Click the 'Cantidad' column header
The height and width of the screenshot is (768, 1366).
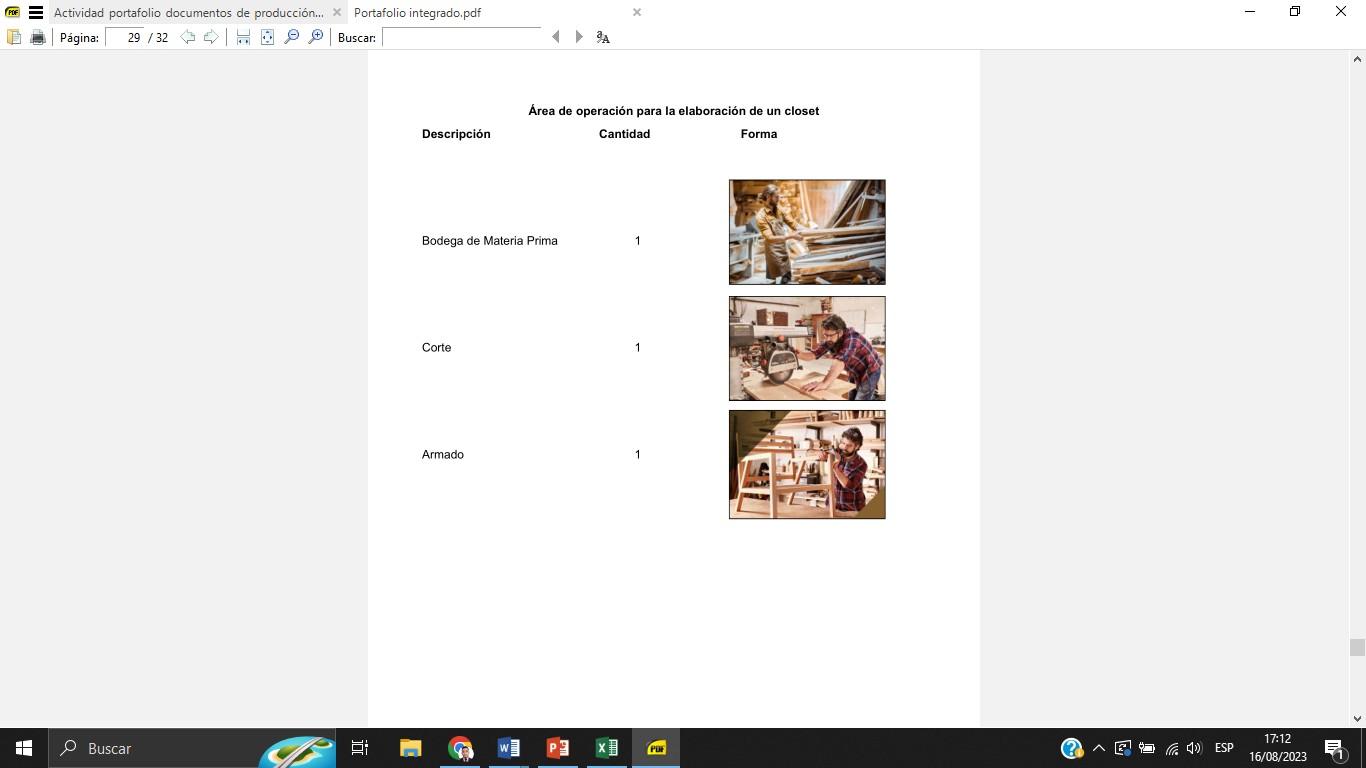pos(624,134)
